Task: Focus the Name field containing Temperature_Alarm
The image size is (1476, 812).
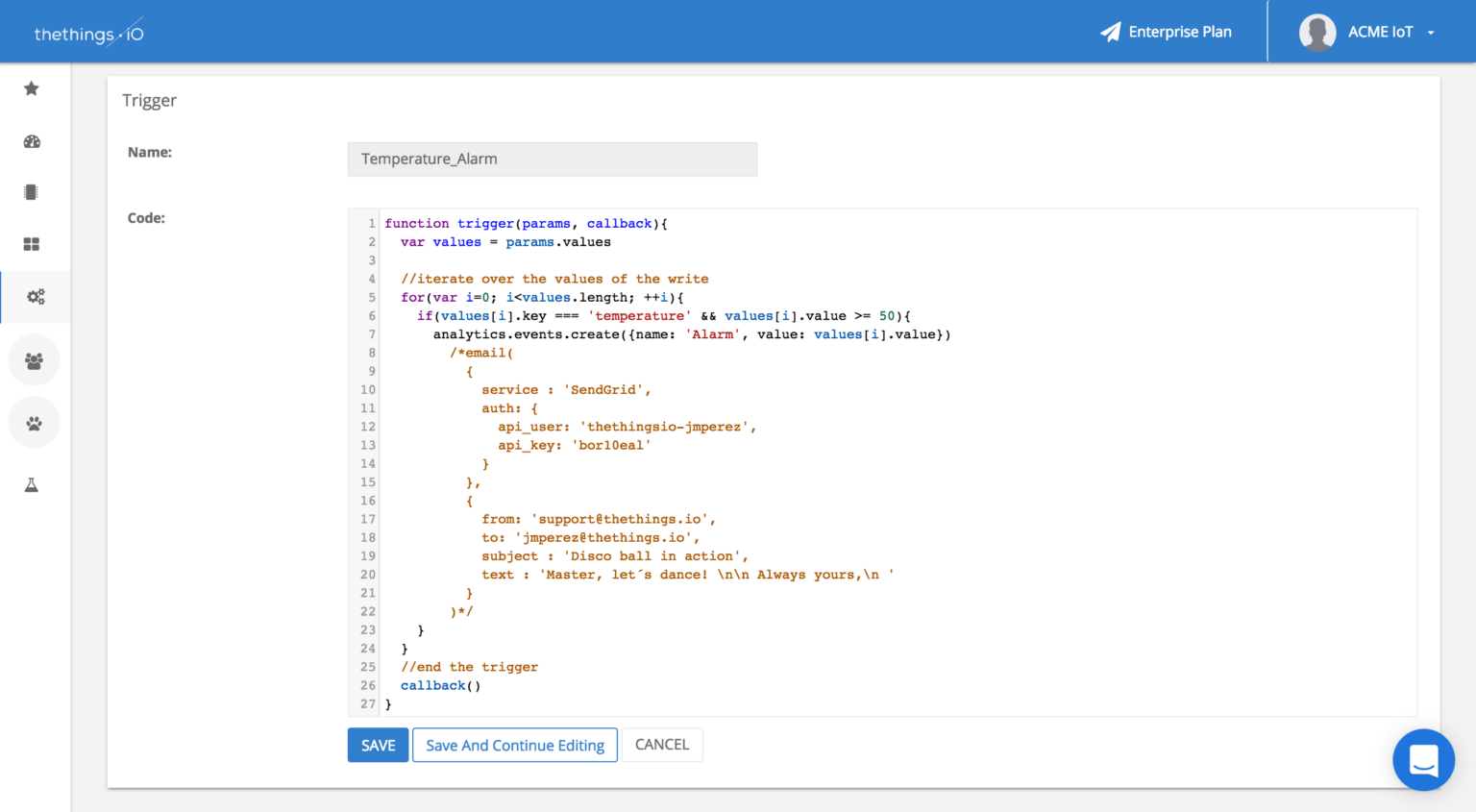Action: pyautogui.click(x=553, y=160)
